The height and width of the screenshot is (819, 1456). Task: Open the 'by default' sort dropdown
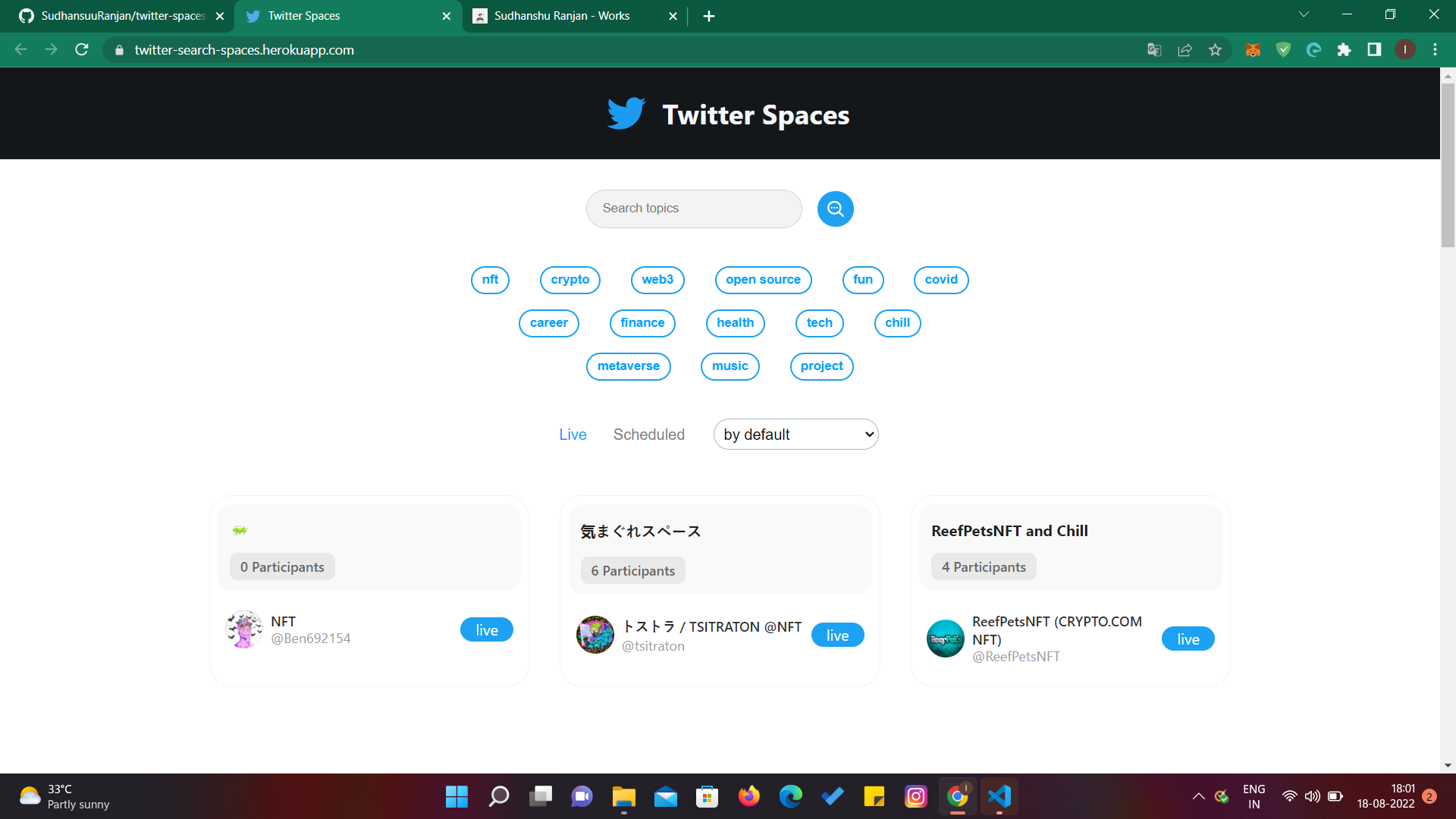pyautogui.click(x=795, y=435)
